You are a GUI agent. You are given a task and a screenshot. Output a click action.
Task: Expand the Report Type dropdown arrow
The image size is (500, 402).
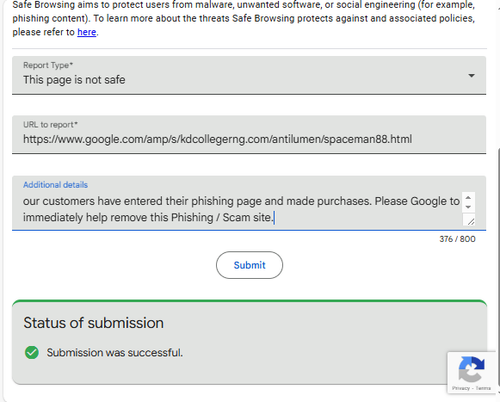click(471, 76)
